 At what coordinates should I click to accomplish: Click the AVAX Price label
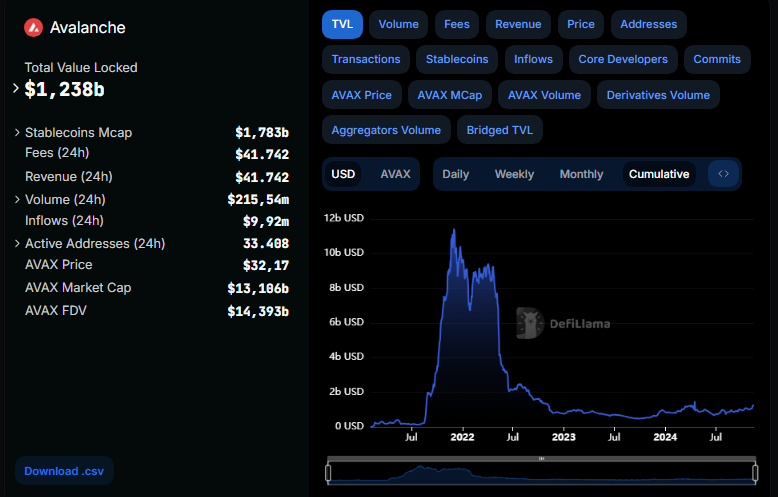59,265
